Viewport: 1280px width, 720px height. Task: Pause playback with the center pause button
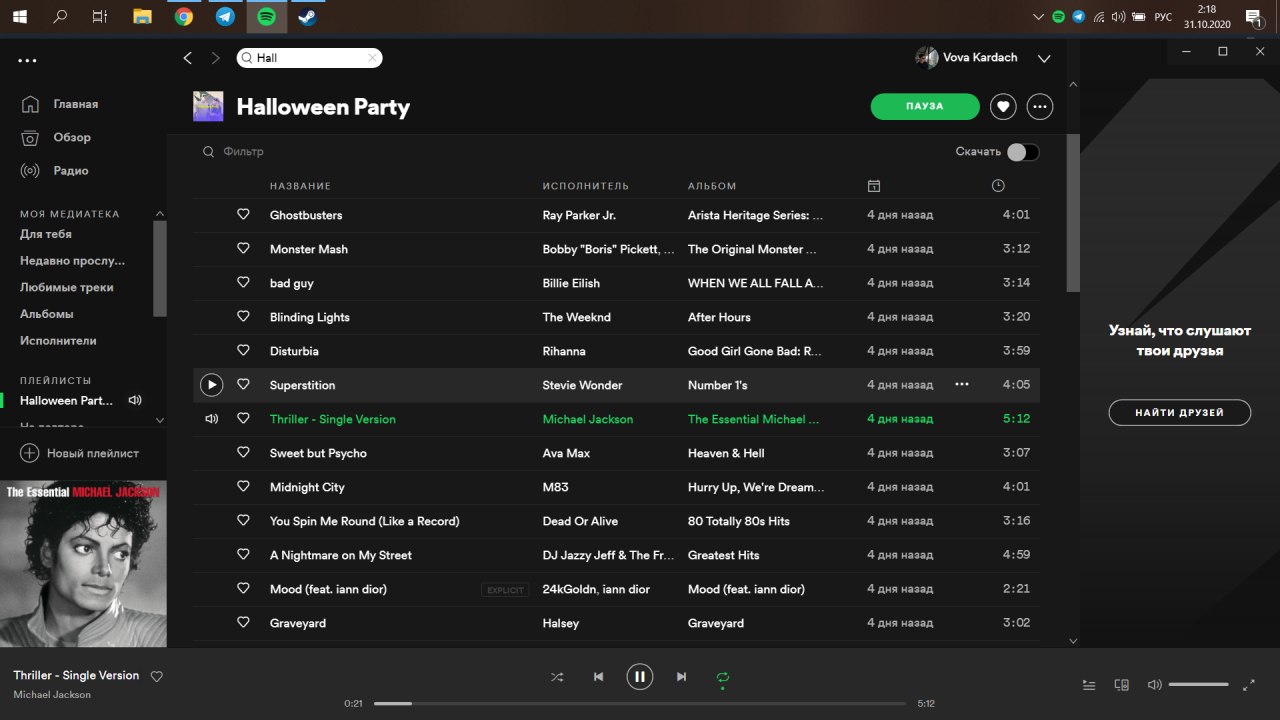pos(640,677)
